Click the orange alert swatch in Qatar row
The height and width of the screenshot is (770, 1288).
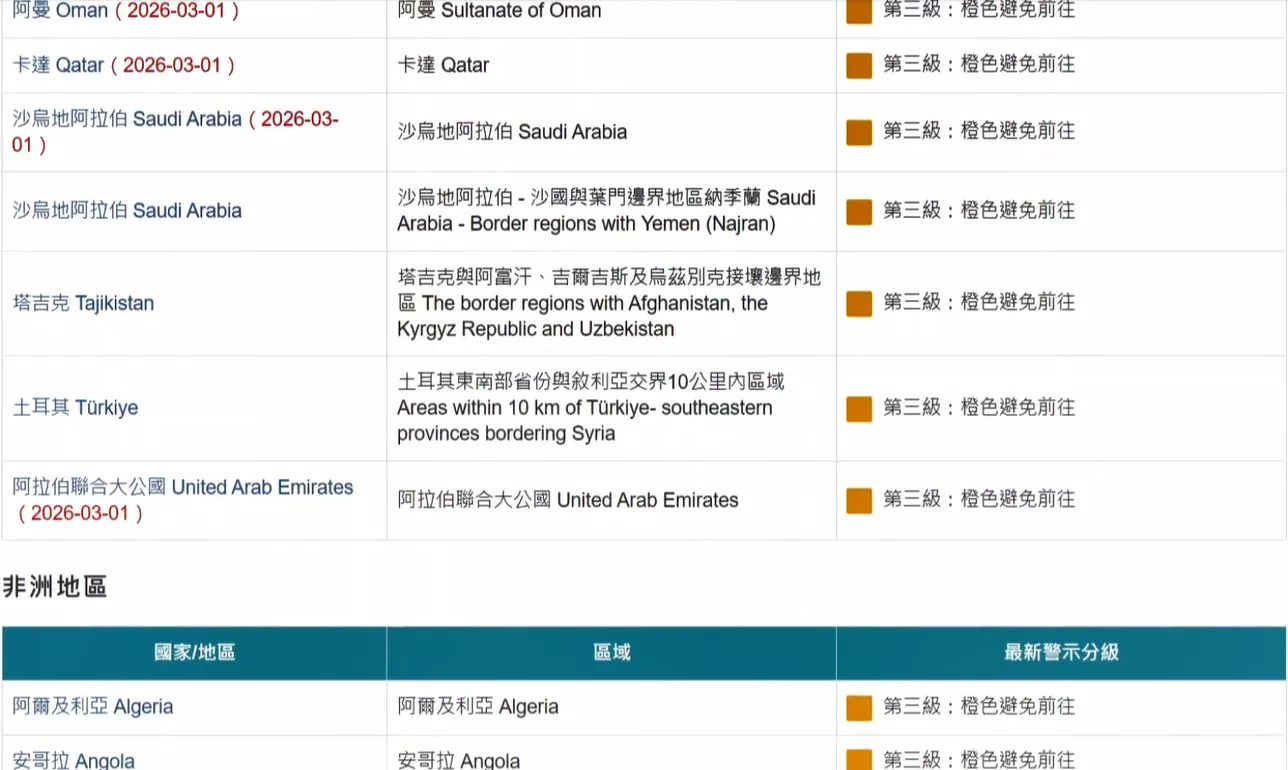pyautogui.click(x=859, y=65)
